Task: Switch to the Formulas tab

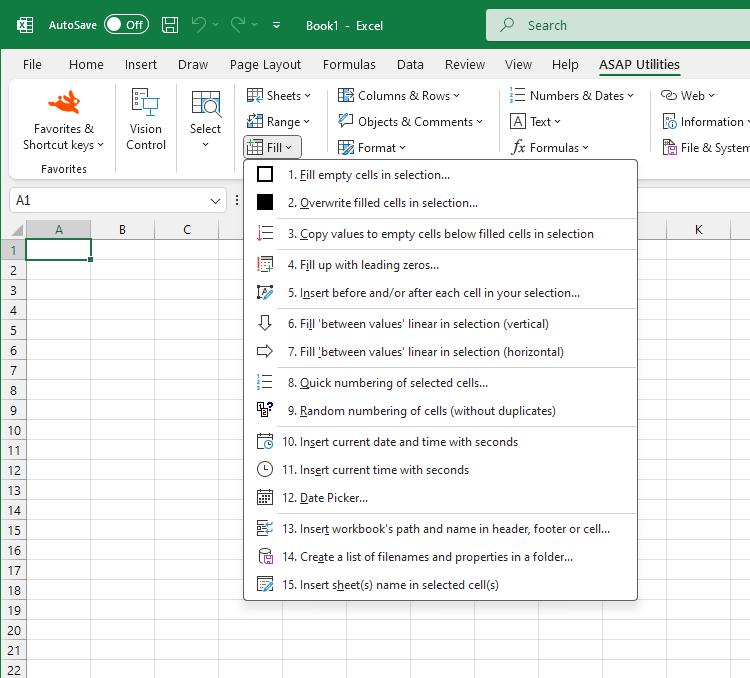Action: 349,65
